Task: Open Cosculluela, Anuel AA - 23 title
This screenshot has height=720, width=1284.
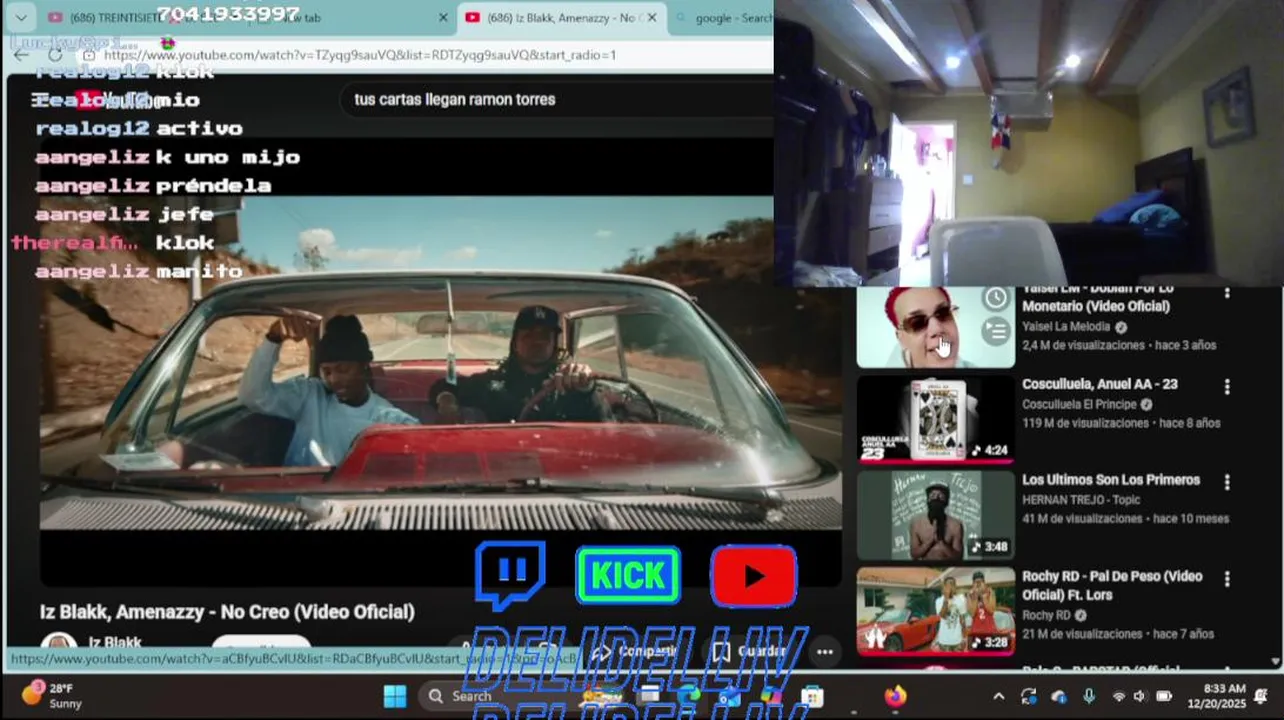Action: 1100,384
